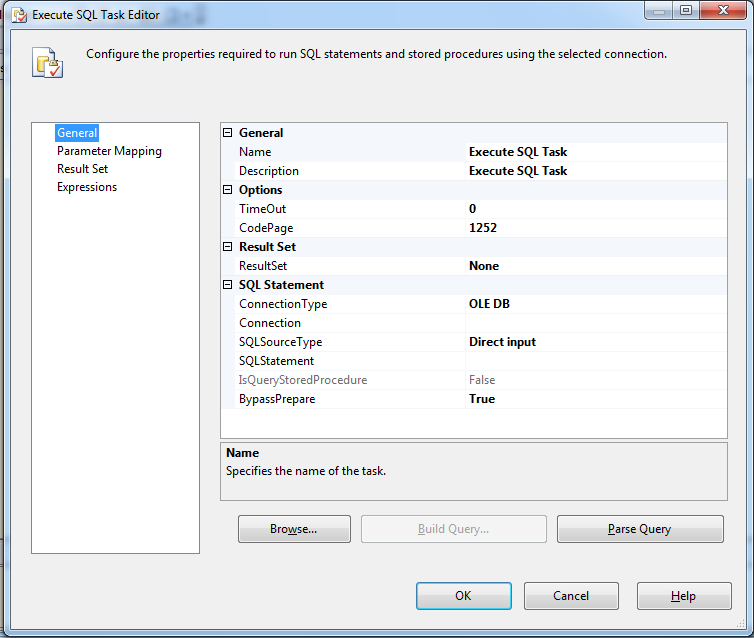Select the ResultSet property label
754x638 pixels.
click(263, 266)
